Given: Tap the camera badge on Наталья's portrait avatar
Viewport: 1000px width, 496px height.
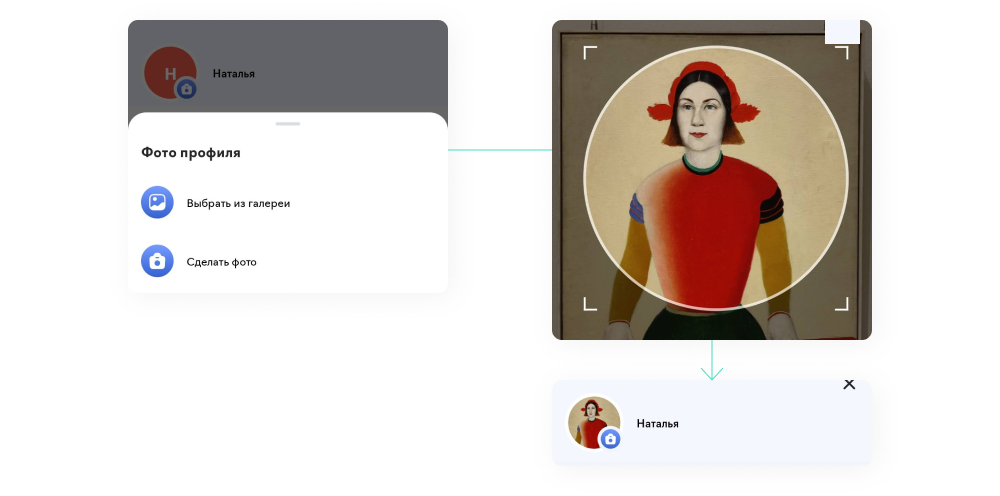Looking at the screenshot, I should pos(610,439).
